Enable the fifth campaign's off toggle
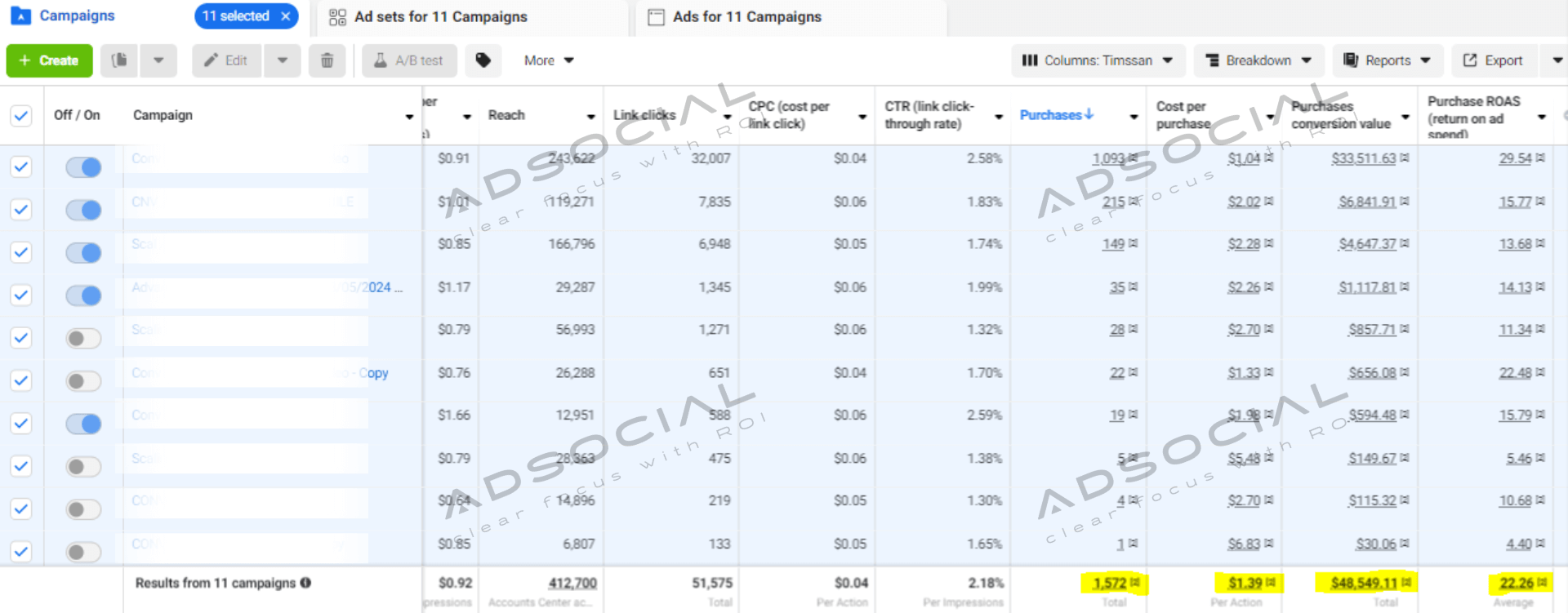 point(83,338)
